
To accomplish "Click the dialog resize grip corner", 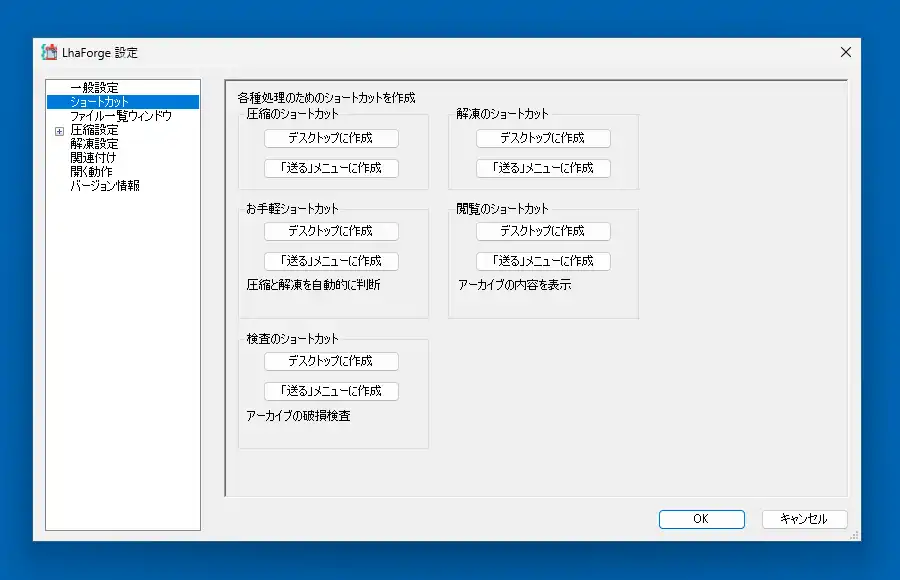I will [x=854, y=535].
